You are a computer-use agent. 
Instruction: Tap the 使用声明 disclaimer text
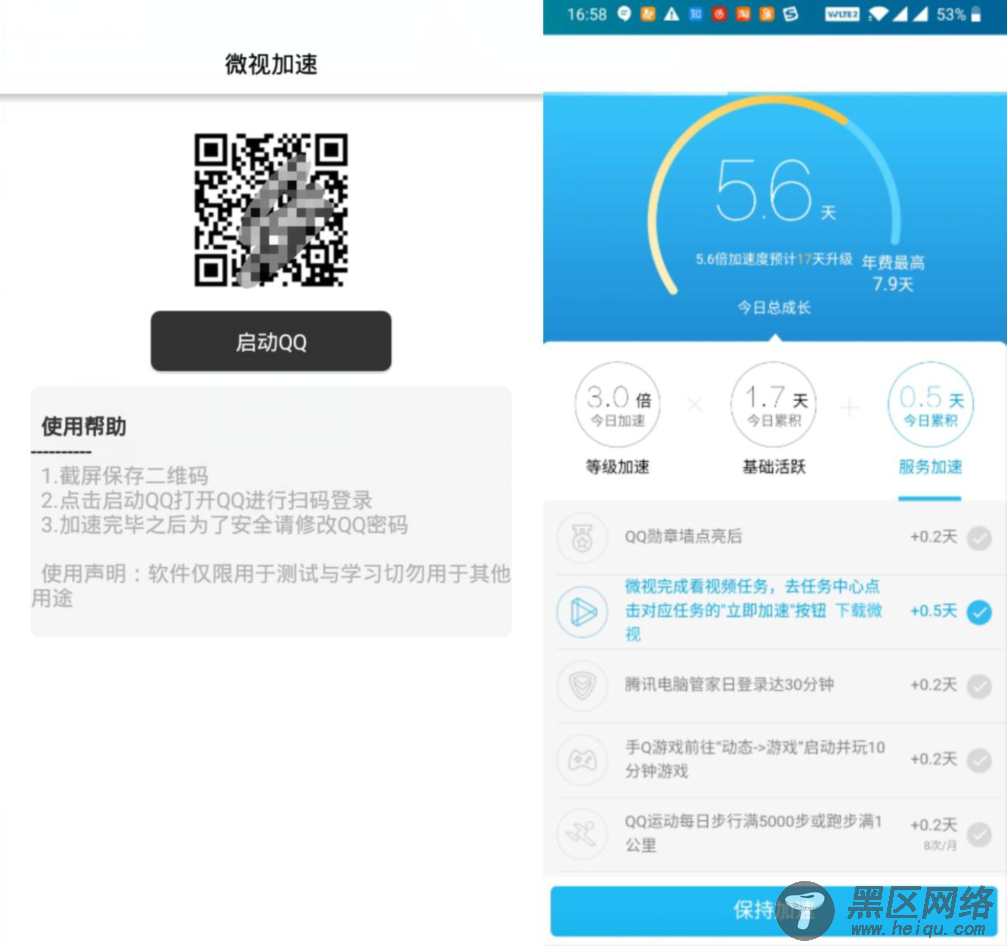pos(271,586)
